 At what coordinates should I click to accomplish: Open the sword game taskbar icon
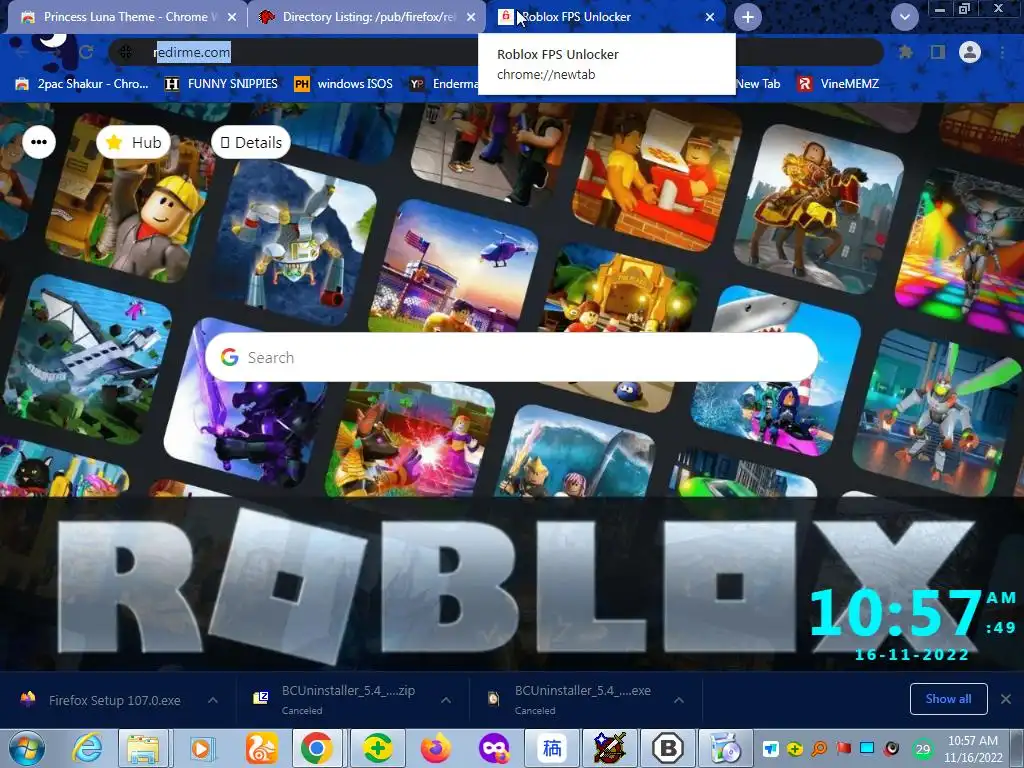[x=609, y=748]
